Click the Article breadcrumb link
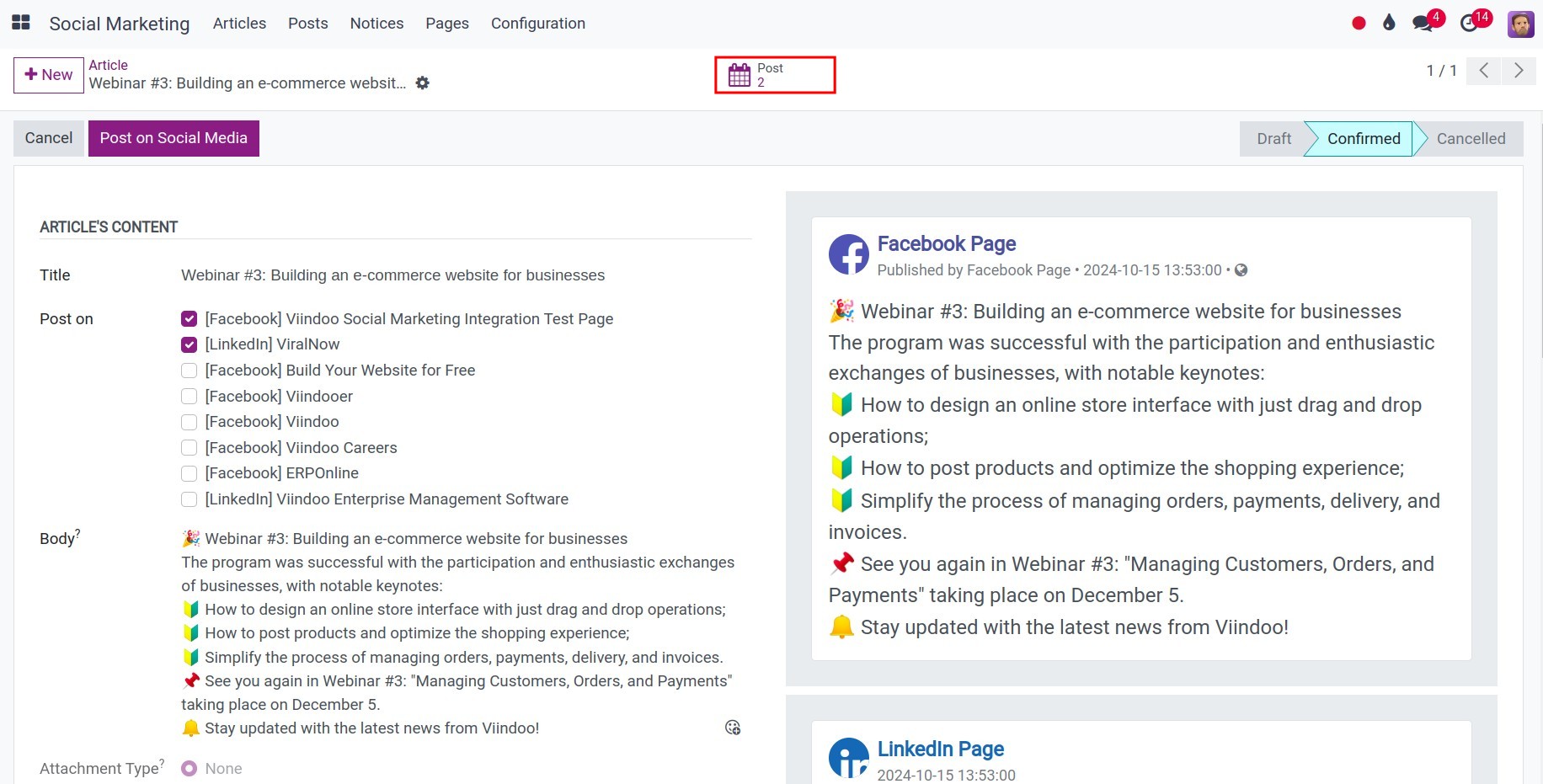Image resolution: width=1543 pixels, height=784 pixels. (109, 65)
